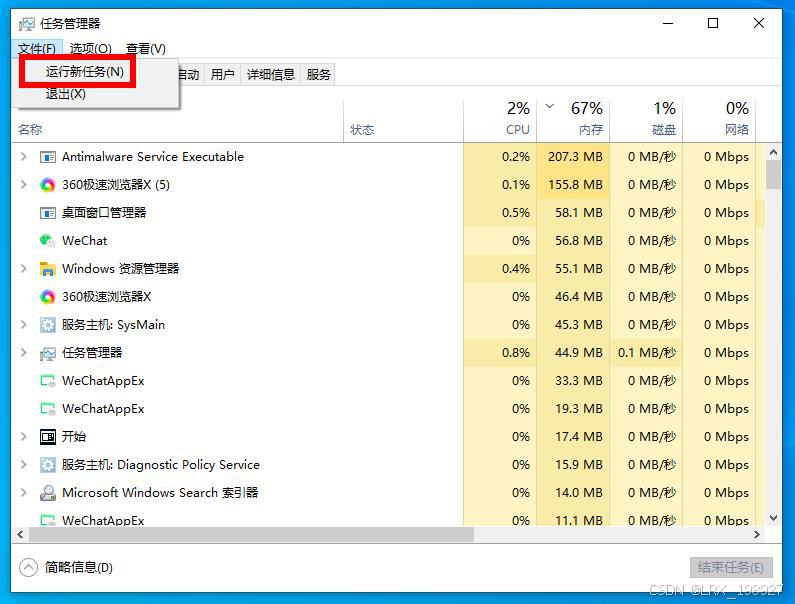The width and height of the screenshot is (795, 604).
Task: Click the Antimalware Service Executable process icon
Action: click(48, 157)
